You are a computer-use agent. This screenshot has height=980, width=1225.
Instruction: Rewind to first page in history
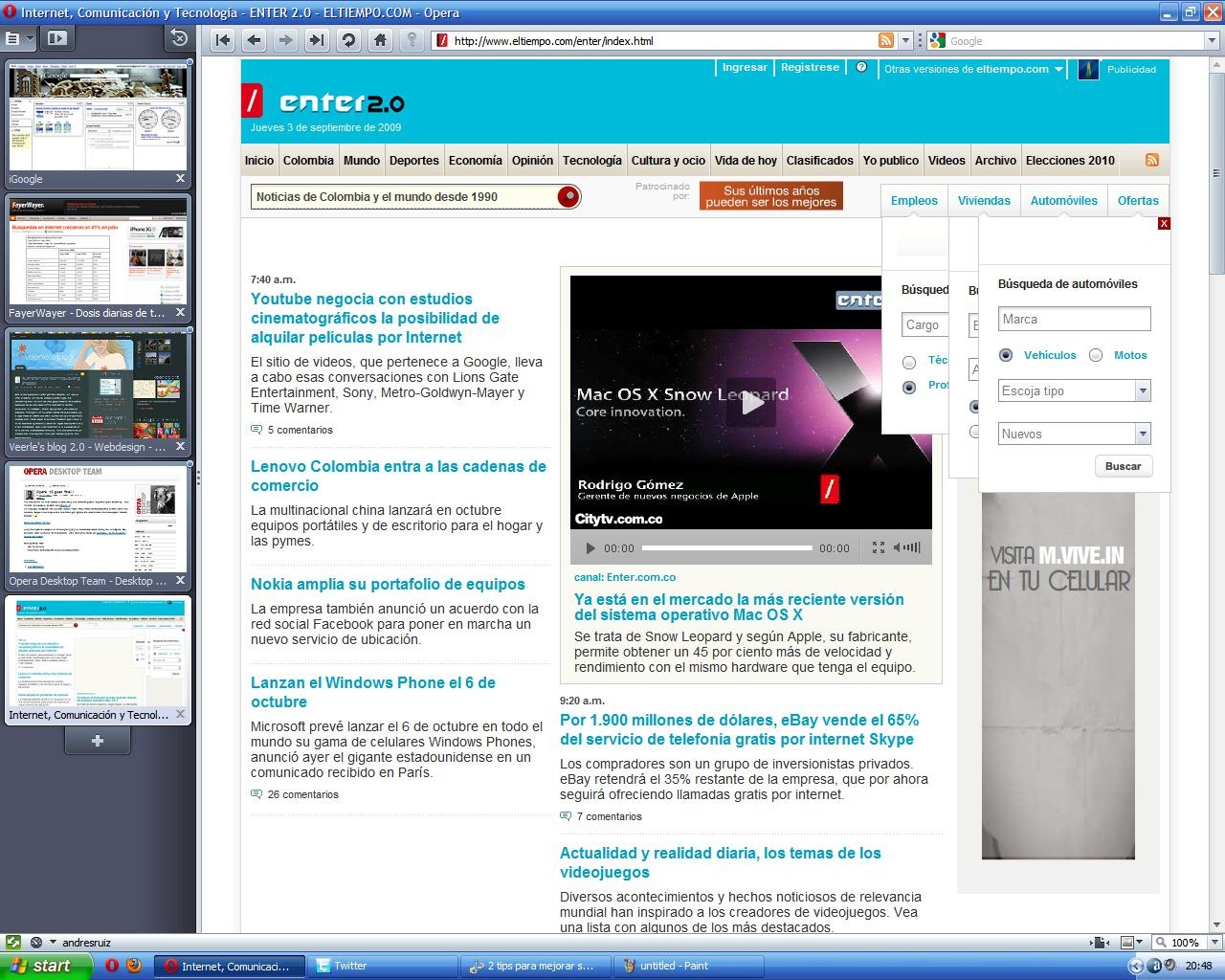(222, 40)
